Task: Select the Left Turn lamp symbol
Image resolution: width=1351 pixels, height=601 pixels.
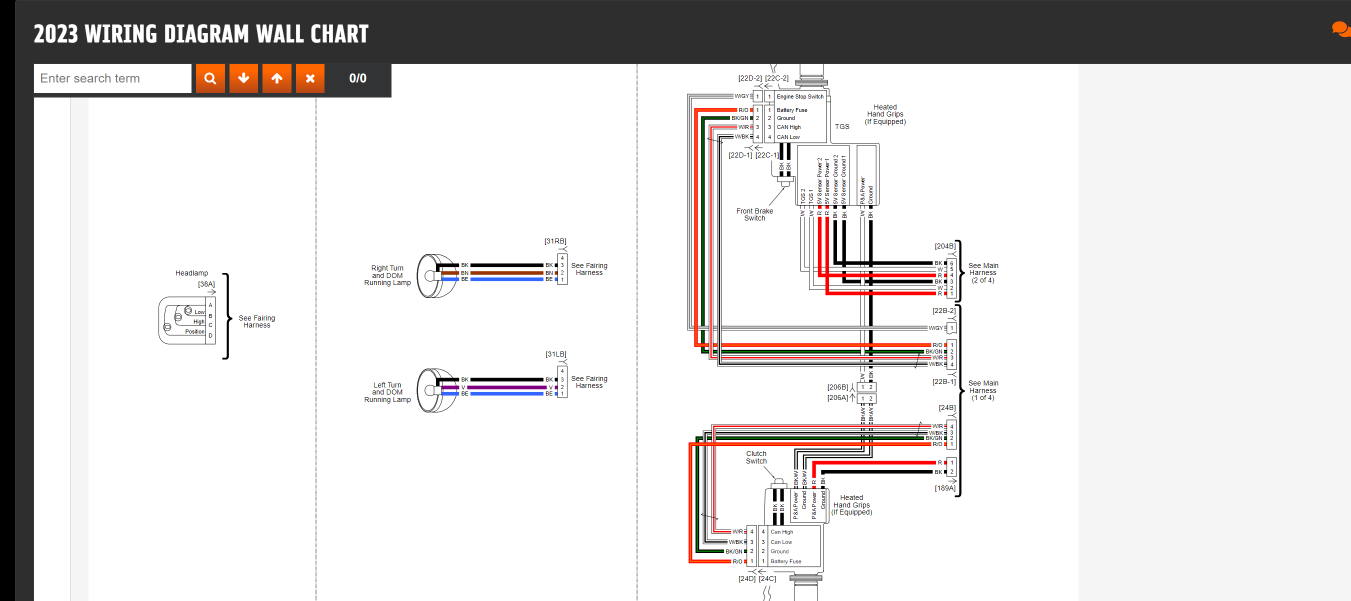Action: [432, 386]
